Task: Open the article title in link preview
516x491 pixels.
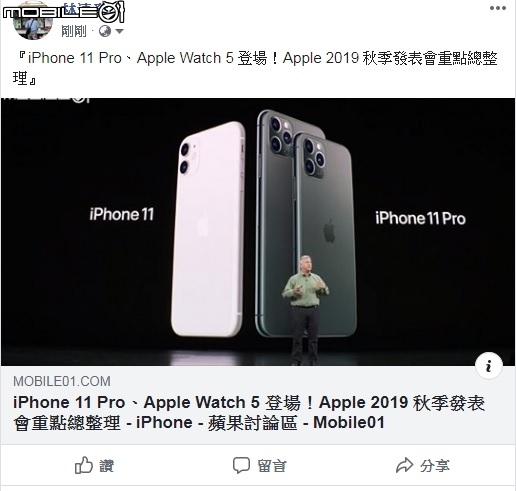Action: pos(249,412)
